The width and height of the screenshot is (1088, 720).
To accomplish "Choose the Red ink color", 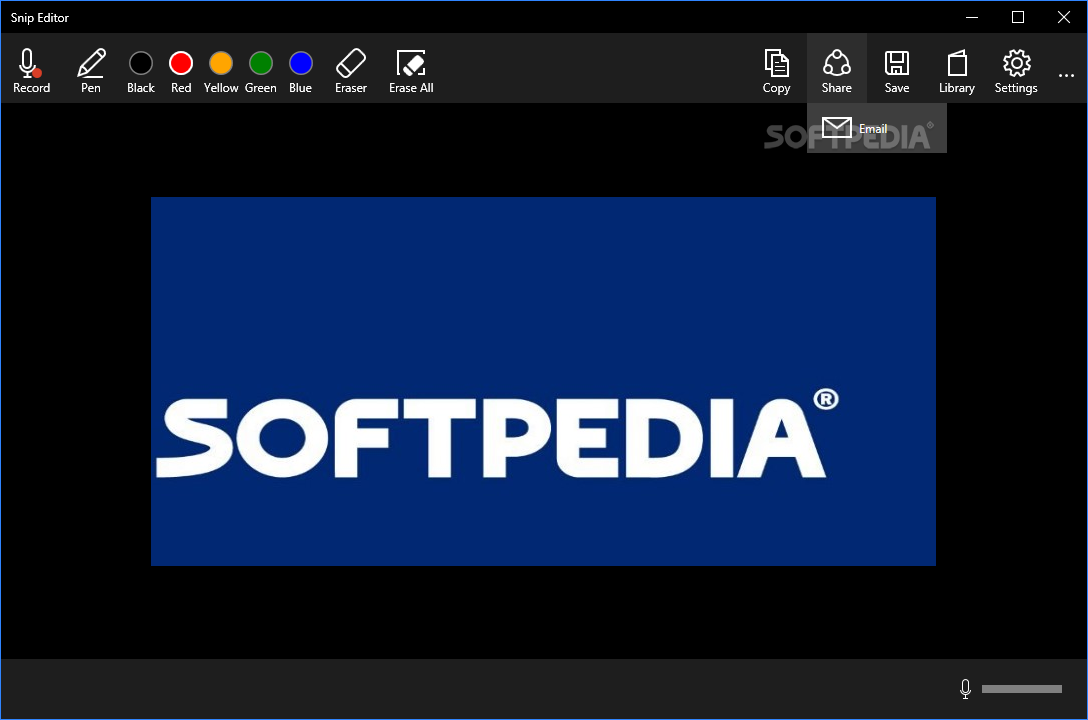I will click(181, 70).
